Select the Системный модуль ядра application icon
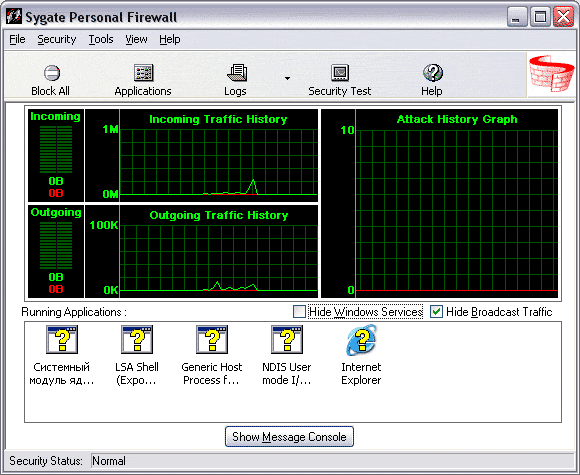Screen dimensions: 580x475 (62, 340)
